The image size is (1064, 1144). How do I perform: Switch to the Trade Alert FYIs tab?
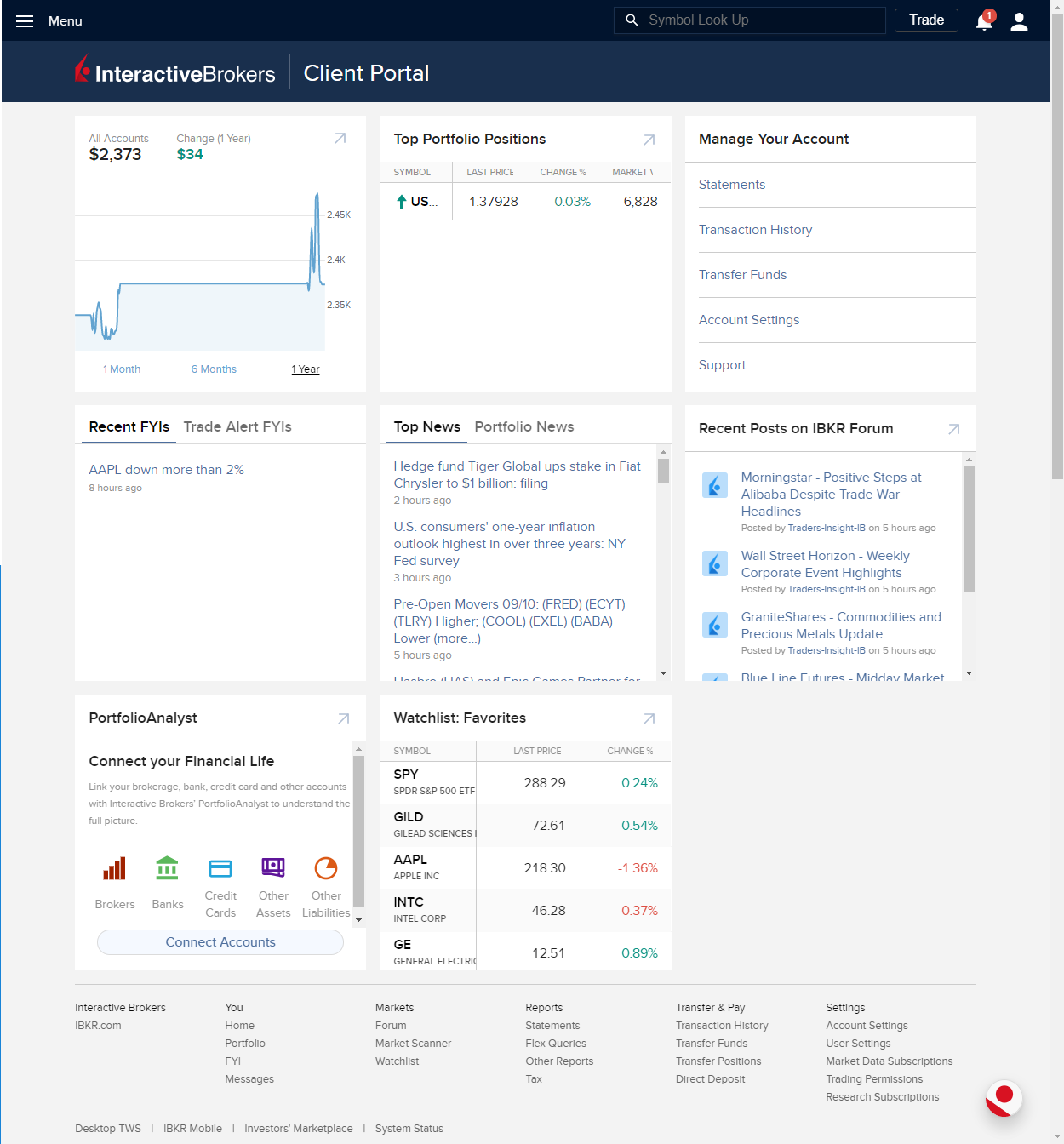(237, 426)
